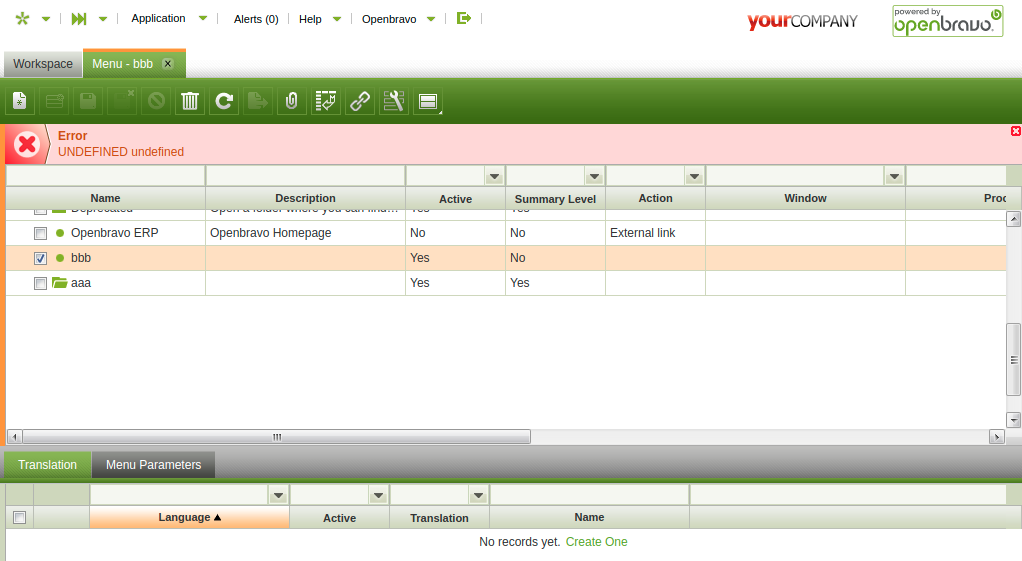
Task: Expand the quick launch dropdown arrow
Action: 103,19
